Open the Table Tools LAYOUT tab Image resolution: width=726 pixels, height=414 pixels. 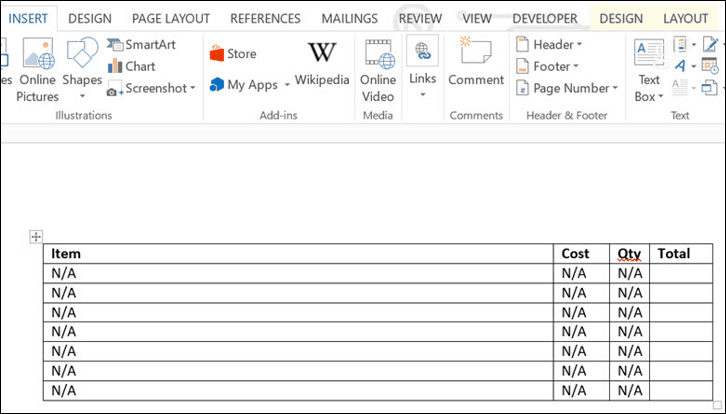tap(686, 19)
